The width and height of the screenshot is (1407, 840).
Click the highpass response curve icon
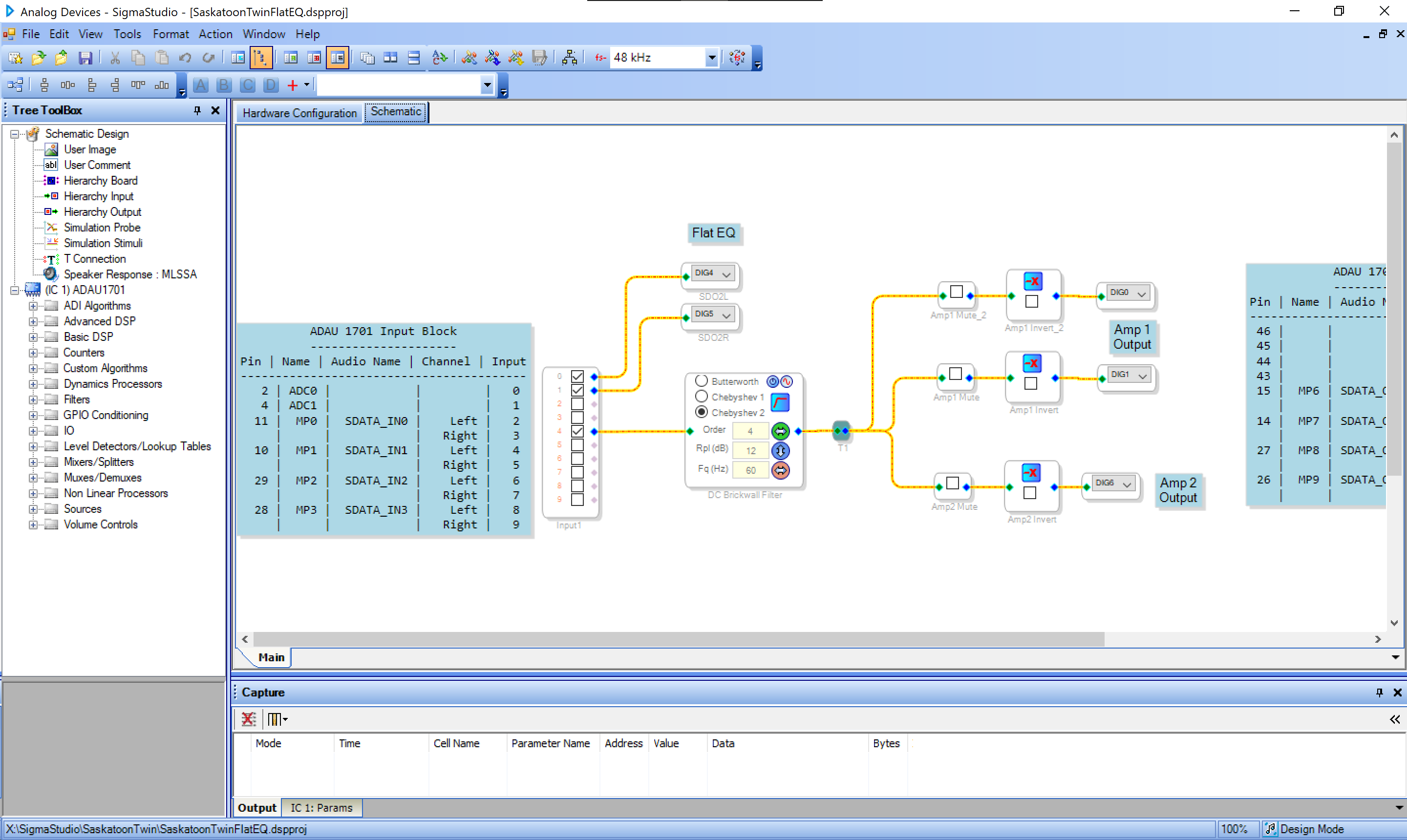(x=780, y=402)
